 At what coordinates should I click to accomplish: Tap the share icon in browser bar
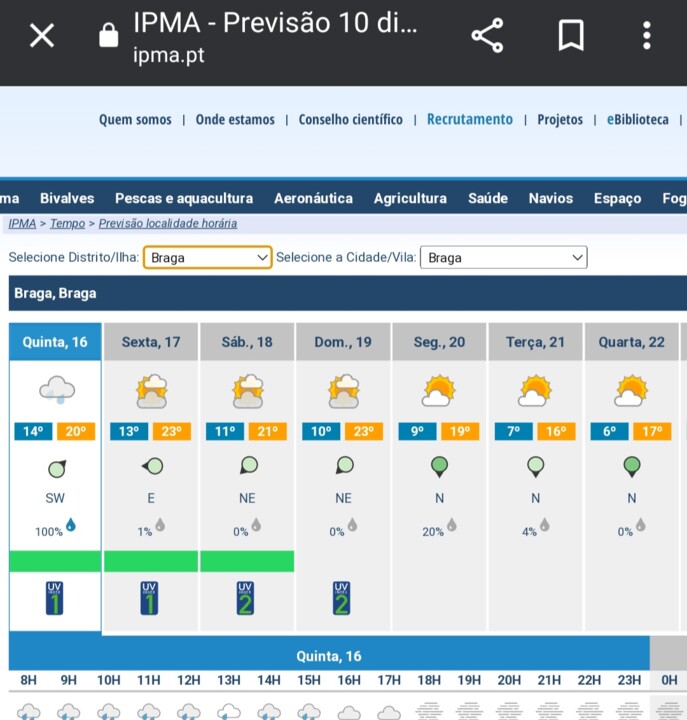tap(487, 37)
